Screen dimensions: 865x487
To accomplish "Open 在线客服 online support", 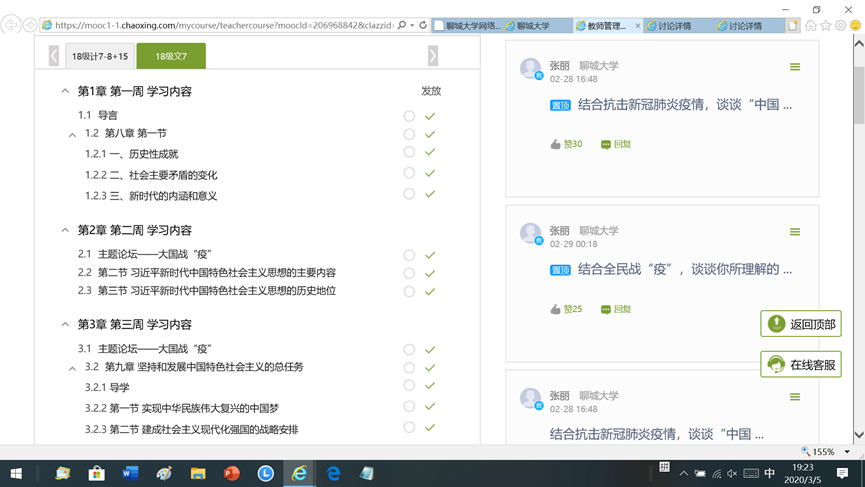I will [801, 365].
